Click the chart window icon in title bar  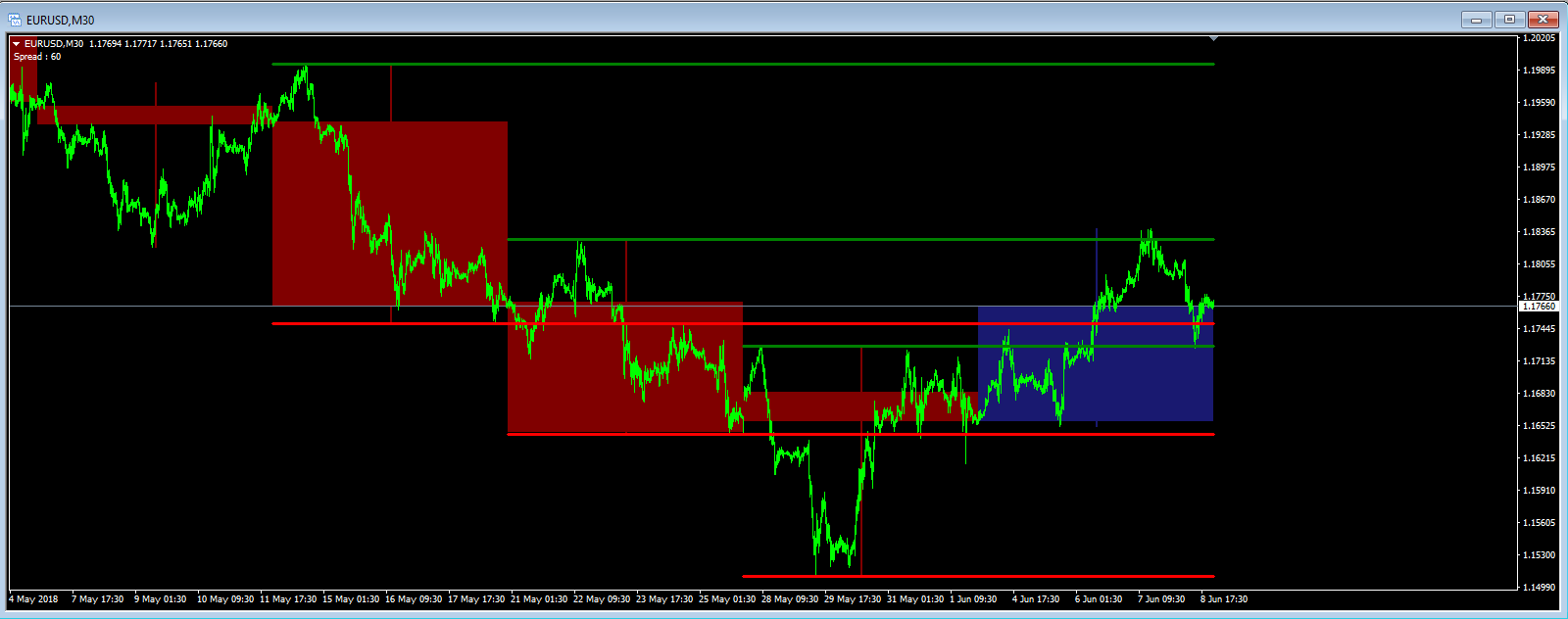click(x=15, y=20)
